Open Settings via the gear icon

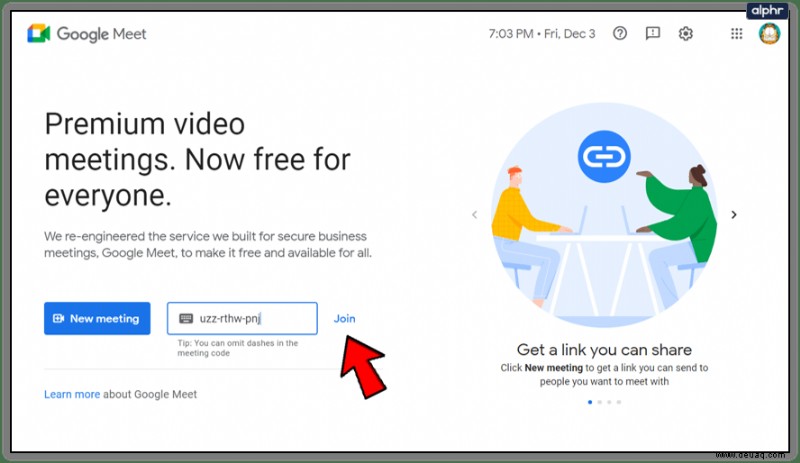point(686,34)
